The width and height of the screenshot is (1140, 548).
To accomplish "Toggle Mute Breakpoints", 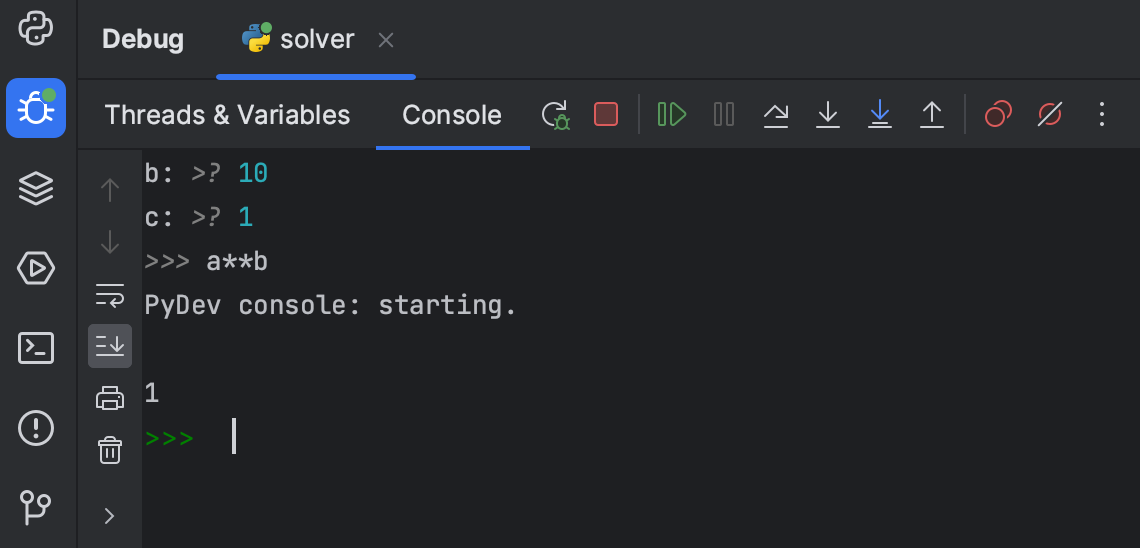I will pos(1050,115).
